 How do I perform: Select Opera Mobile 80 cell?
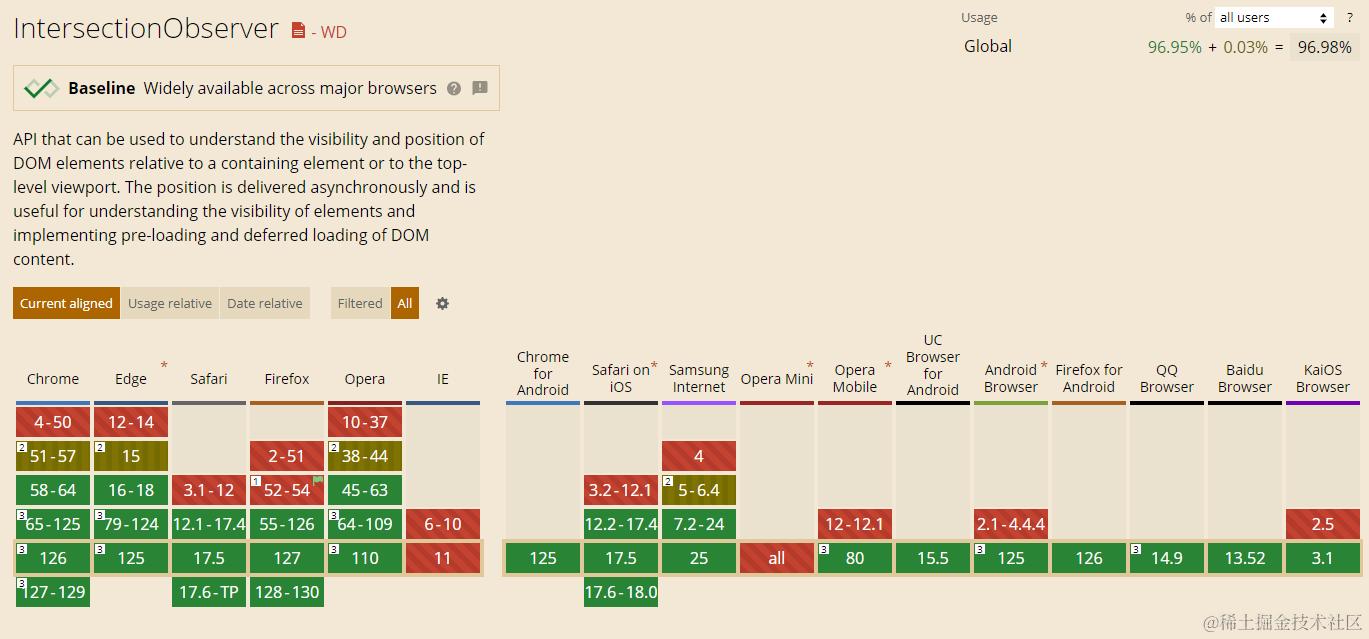point(855,558)
